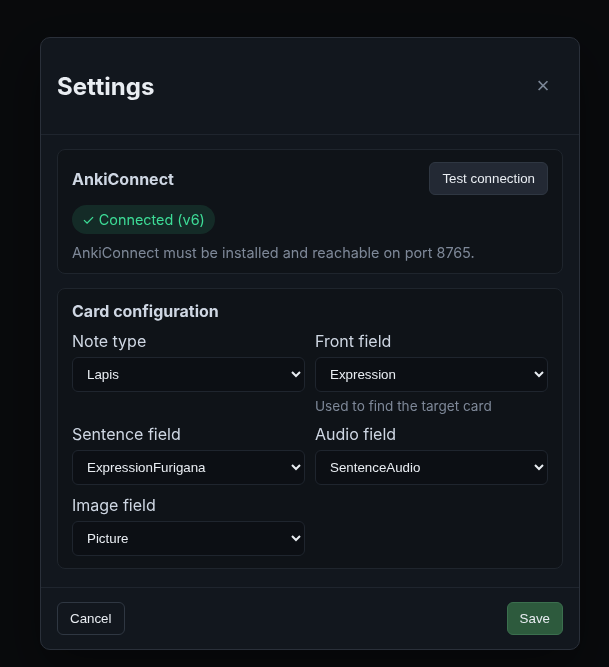Click the Note type label
The image size is (609, 667).
pyautogui.click(x=109, y=342)
